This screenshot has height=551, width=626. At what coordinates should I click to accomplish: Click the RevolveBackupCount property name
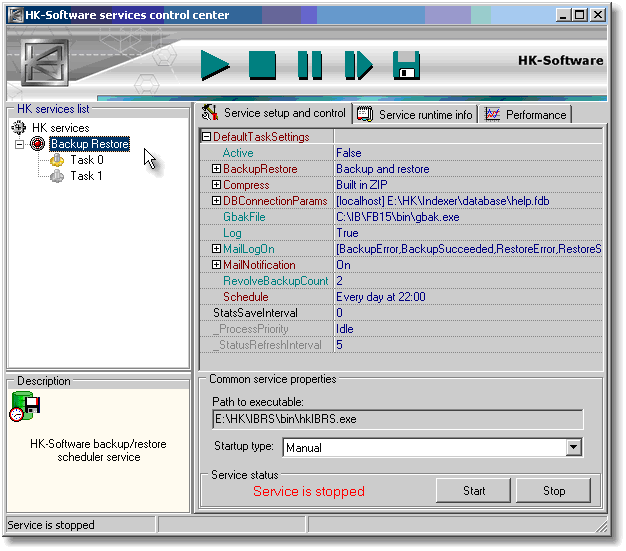point(275,281)
